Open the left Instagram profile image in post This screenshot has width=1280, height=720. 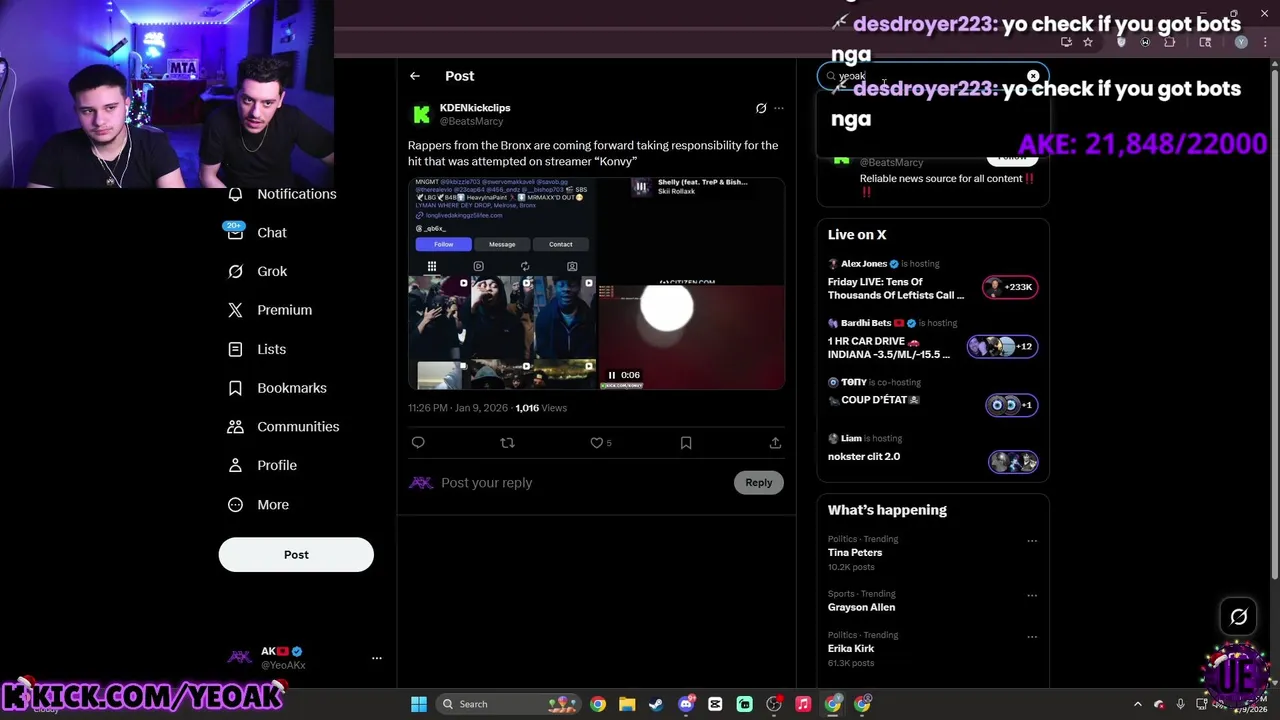click(x=502, y=283)
